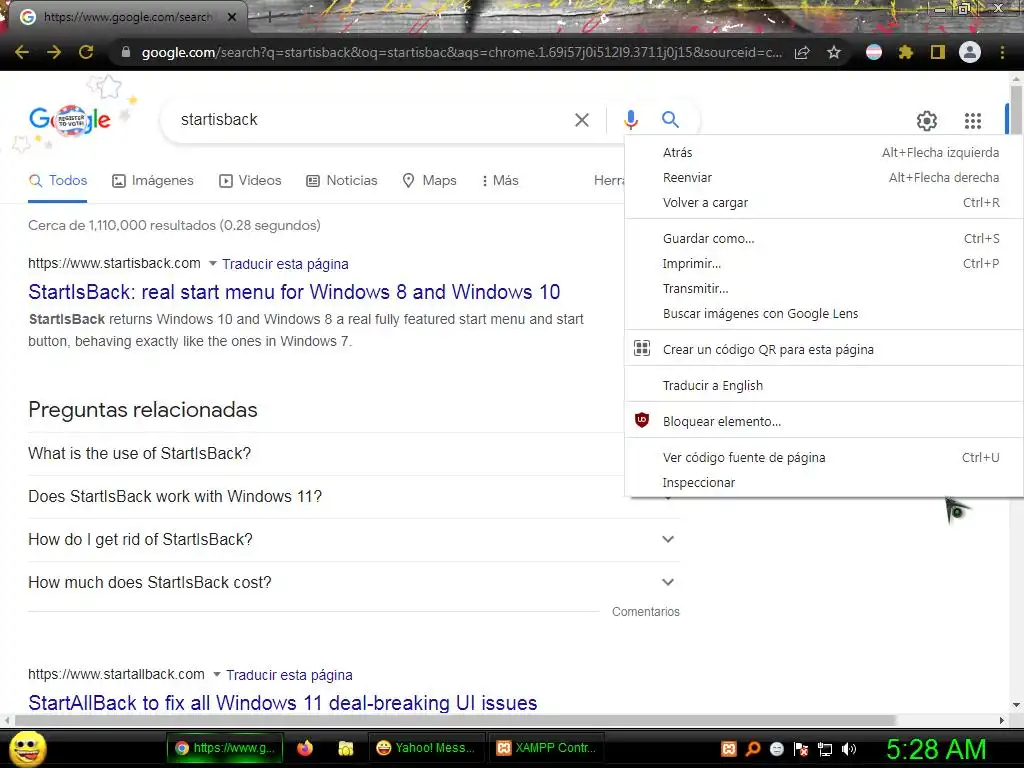
Task: Select Reenviar in the context menu
Action: [x=824, y=178]
